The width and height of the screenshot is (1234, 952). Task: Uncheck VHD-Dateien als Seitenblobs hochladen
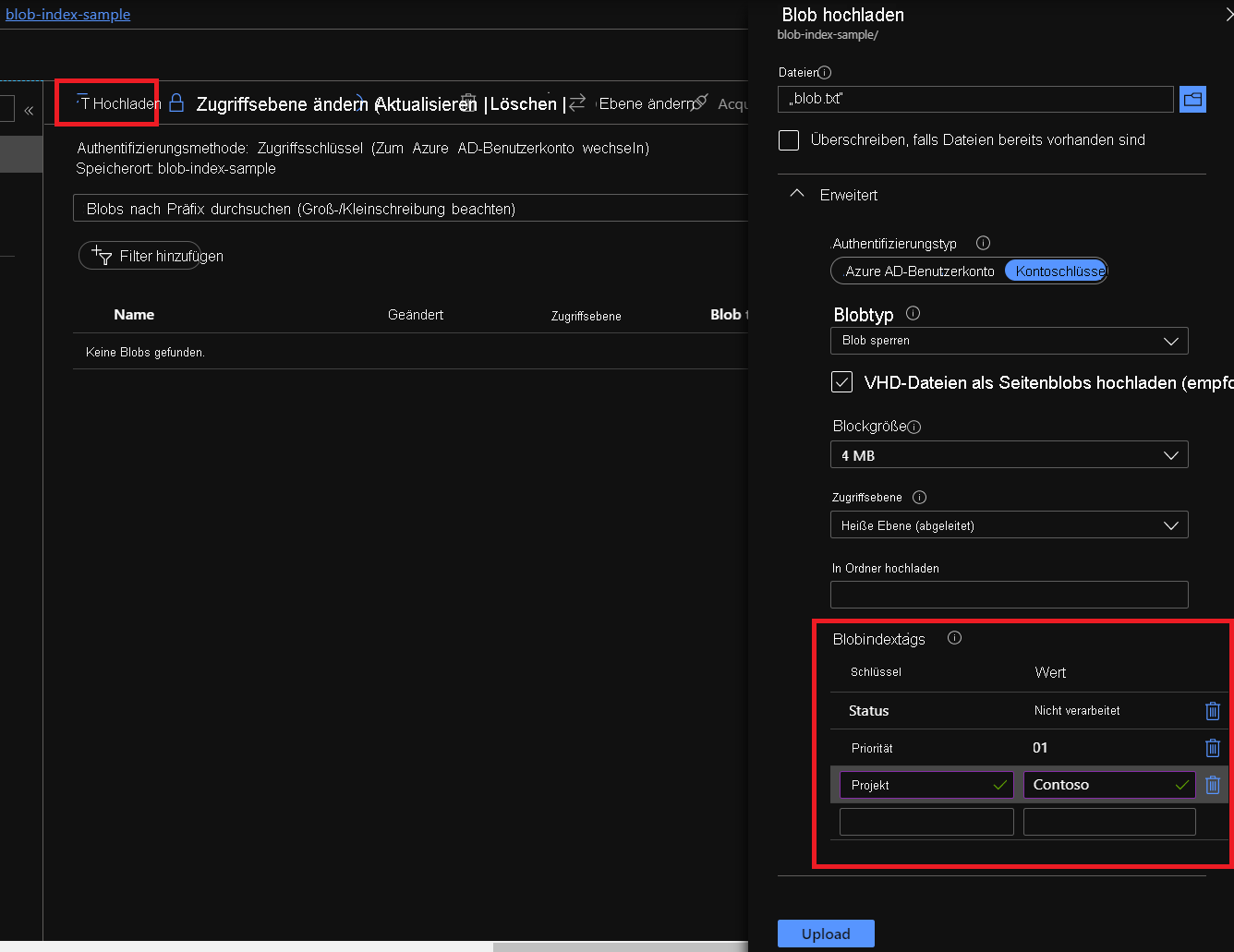(841, 381)
